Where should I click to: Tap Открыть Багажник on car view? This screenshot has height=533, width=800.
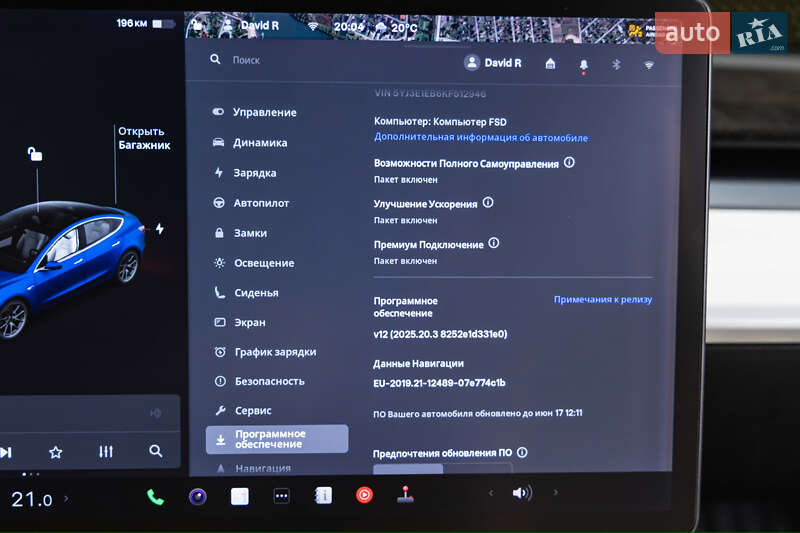click(144, 138)
